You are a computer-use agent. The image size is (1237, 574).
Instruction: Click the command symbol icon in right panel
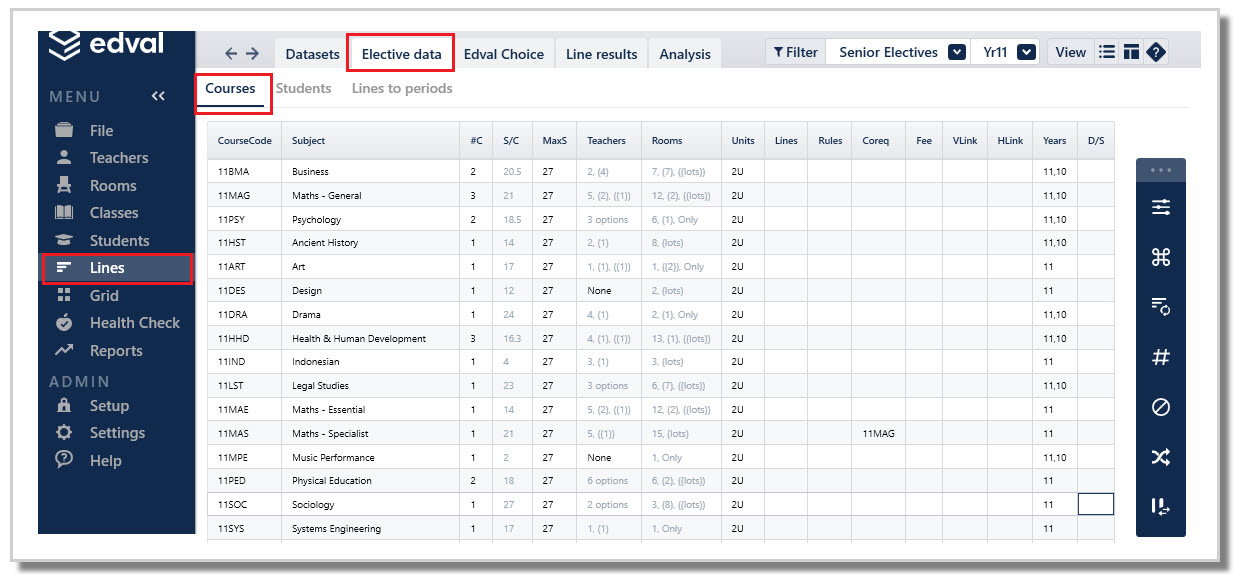(x=1161, y=257)
